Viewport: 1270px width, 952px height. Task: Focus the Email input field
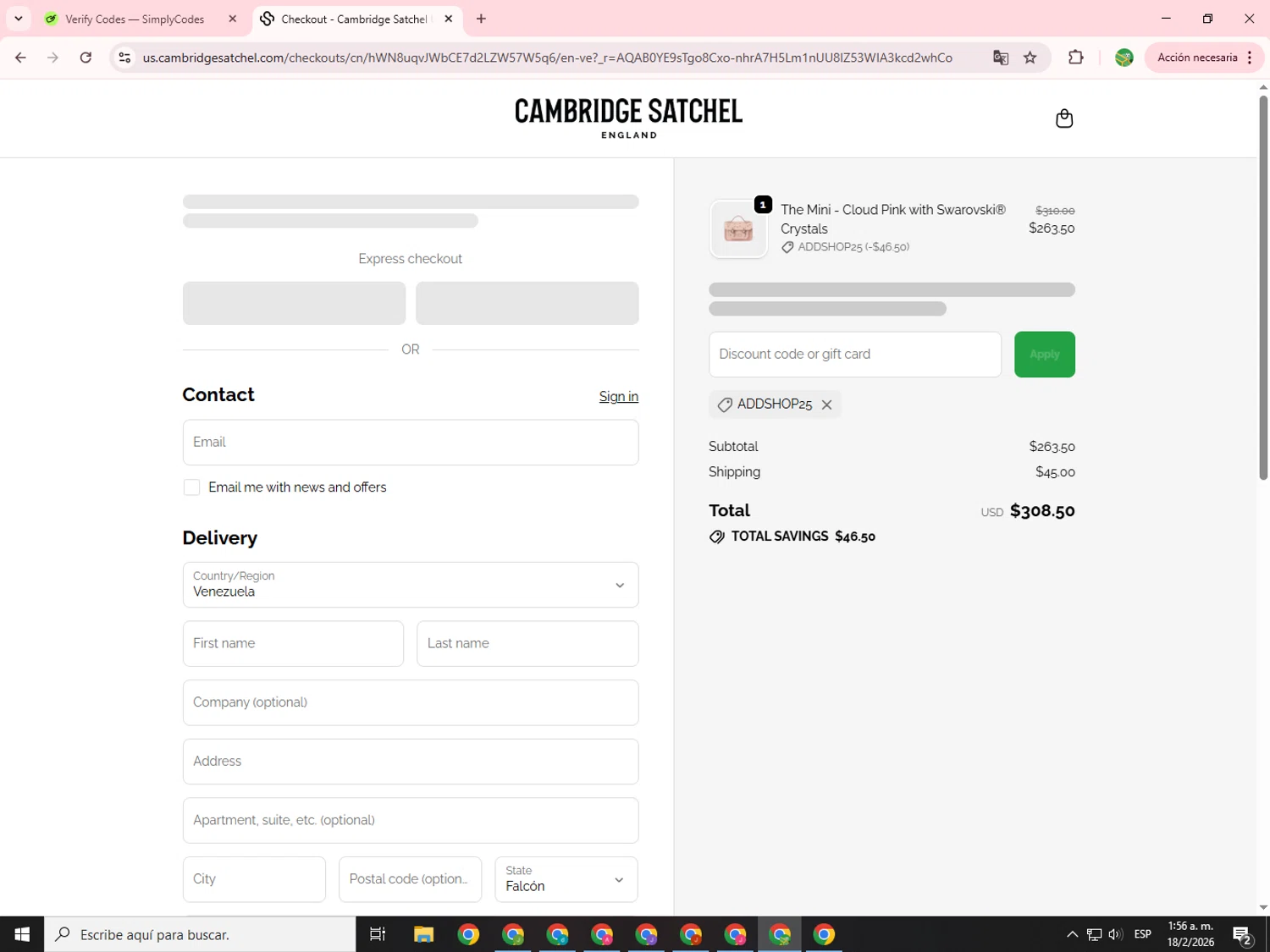pos(411,443)
